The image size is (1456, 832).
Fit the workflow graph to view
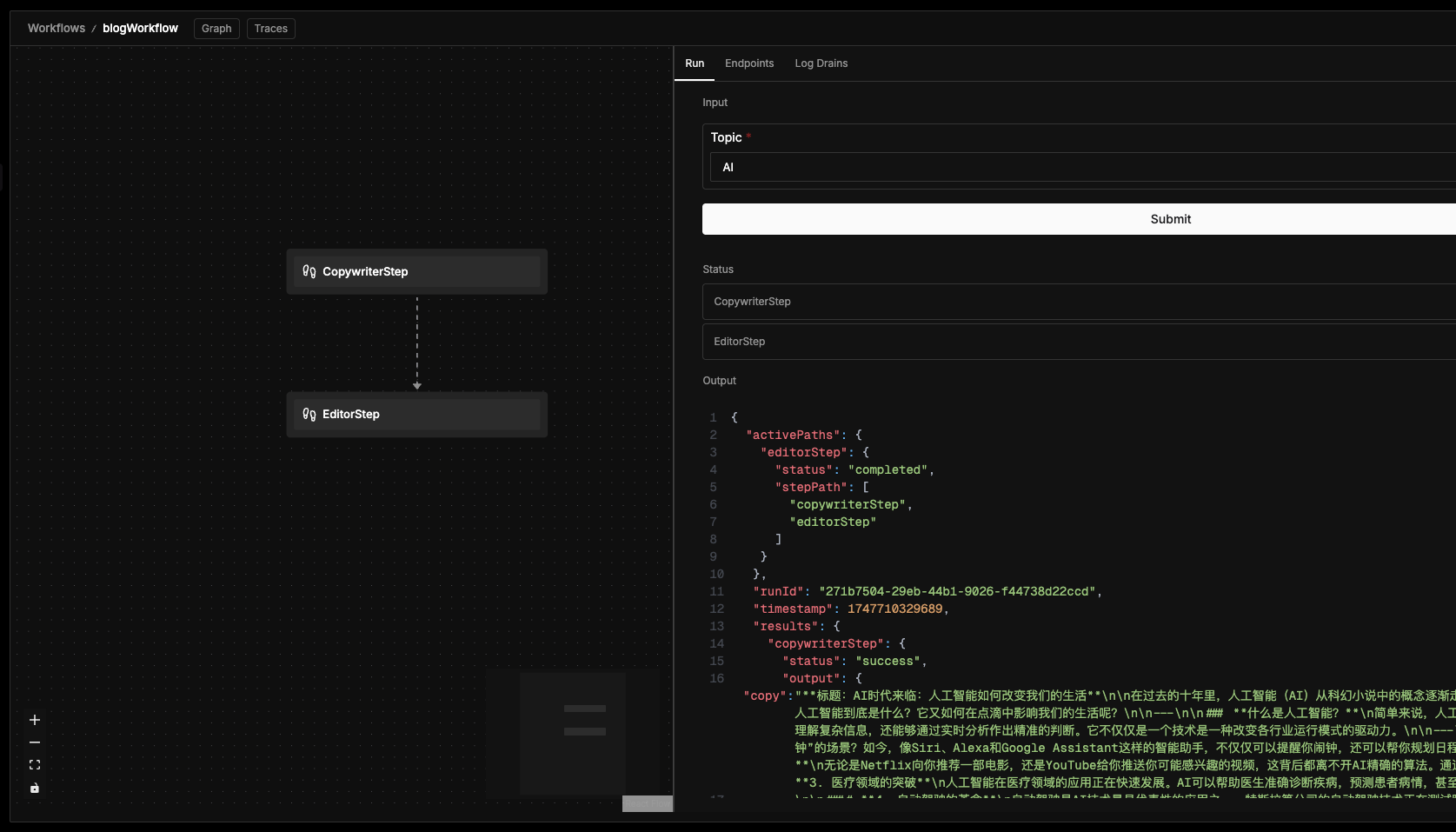tap(35, 765)
